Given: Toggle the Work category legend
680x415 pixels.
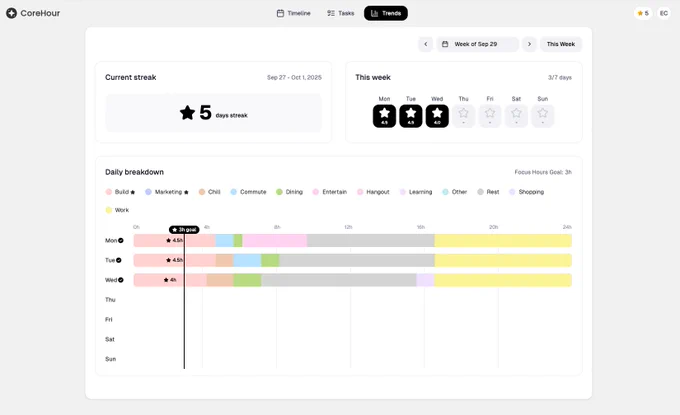Looking at the screenshot, I should (117, 210).
